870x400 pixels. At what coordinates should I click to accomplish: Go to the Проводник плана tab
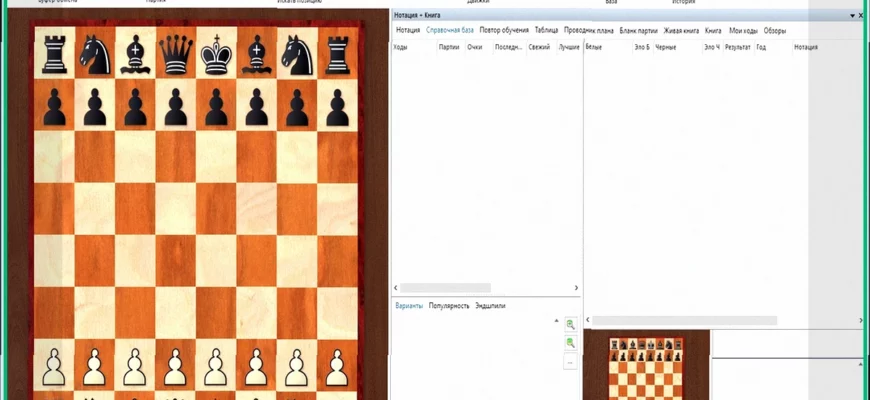click(589, 31)
